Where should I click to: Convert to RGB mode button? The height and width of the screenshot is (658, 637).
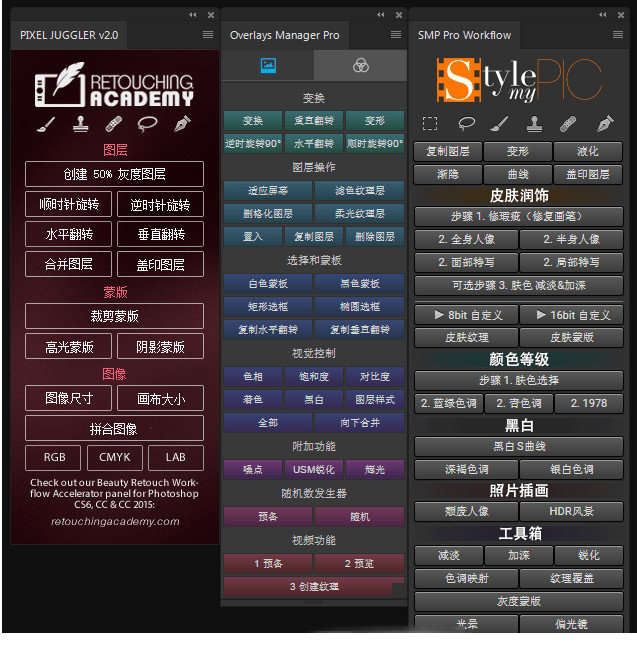(53, 458)
